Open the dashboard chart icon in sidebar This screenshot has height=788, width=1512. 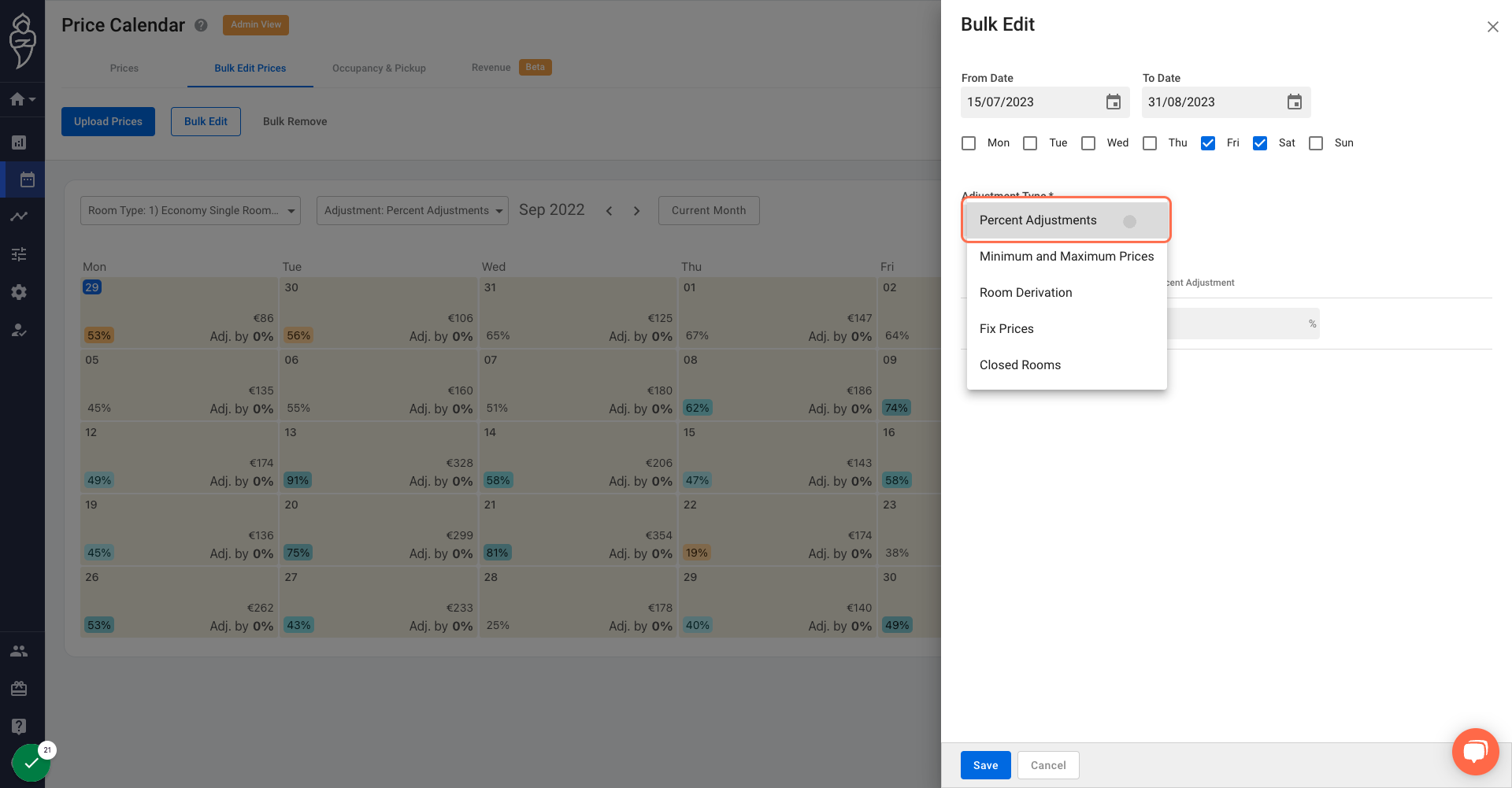pos(19,142)
